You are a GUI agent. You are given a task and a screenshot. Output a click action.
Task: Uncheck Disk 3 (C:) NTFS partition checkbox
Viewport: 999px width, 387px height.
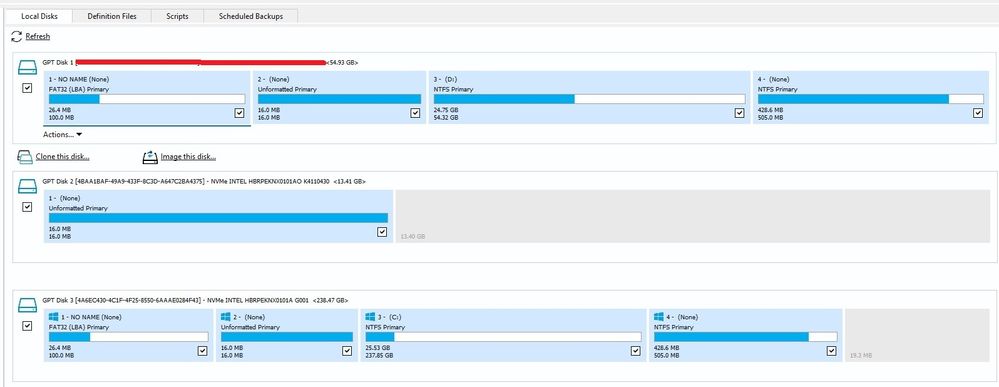click(x=635, y=351)
